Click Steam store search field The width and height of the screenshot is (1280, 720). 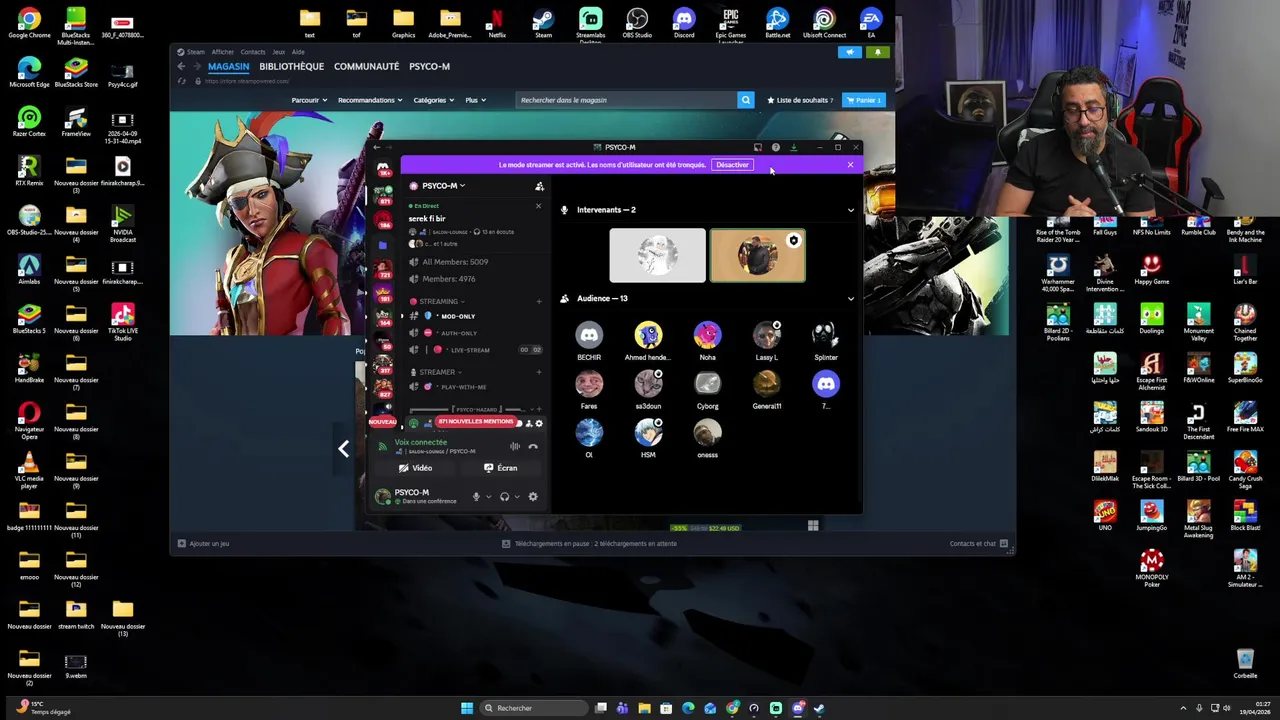pyautogui.click(x=627, y=100)
